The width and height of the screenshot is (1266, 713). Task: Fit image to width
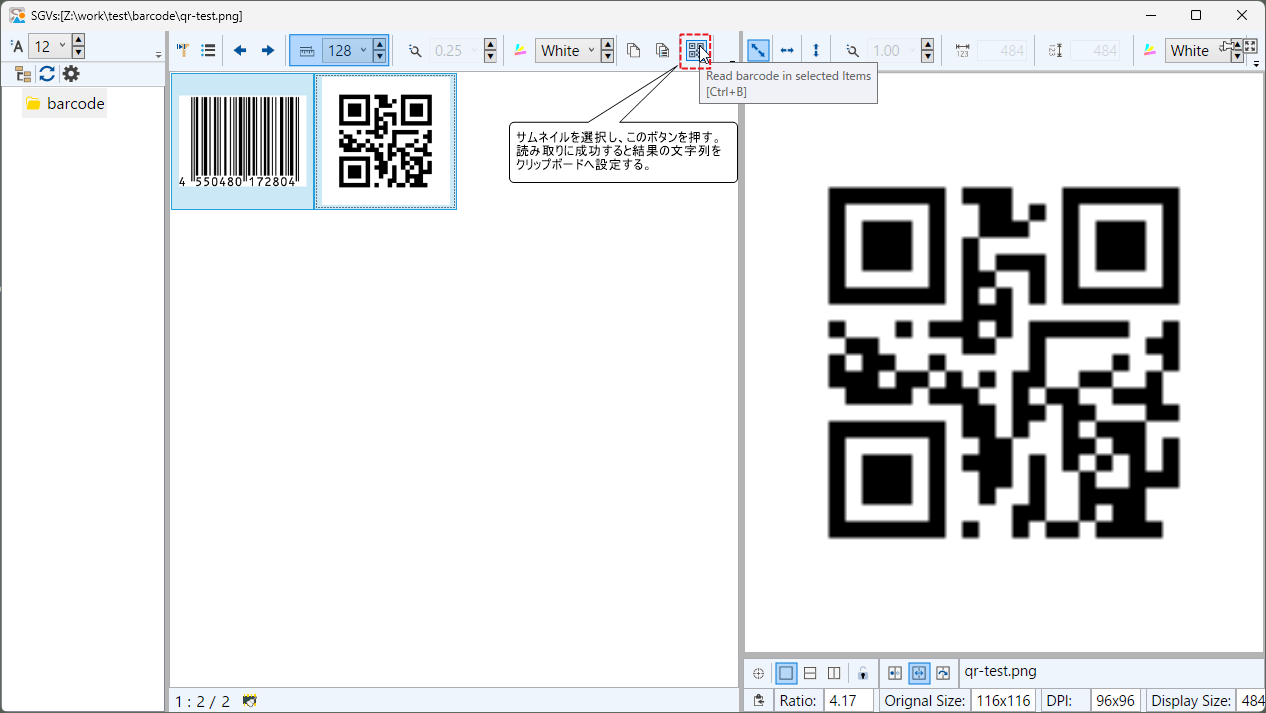(x=787, y=50)
